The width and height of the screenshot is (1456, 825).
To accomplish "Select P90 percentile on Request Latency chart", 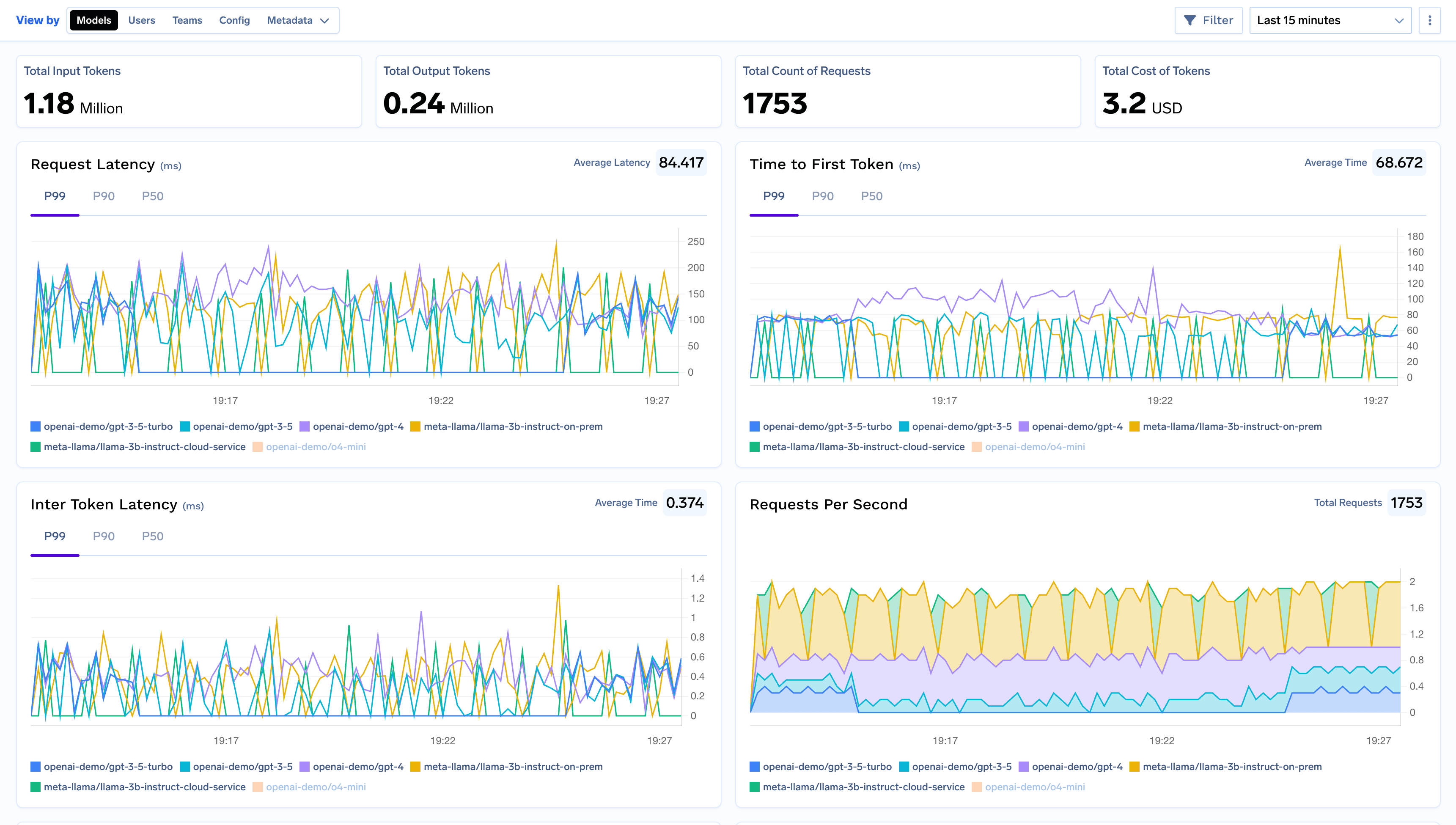I will [104, 196].
